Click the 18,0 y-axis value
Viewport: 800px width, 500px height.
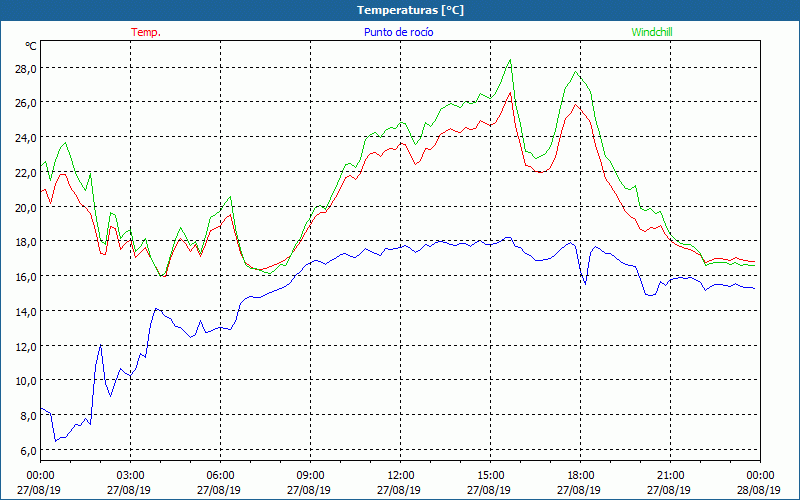tap(26, 242)
